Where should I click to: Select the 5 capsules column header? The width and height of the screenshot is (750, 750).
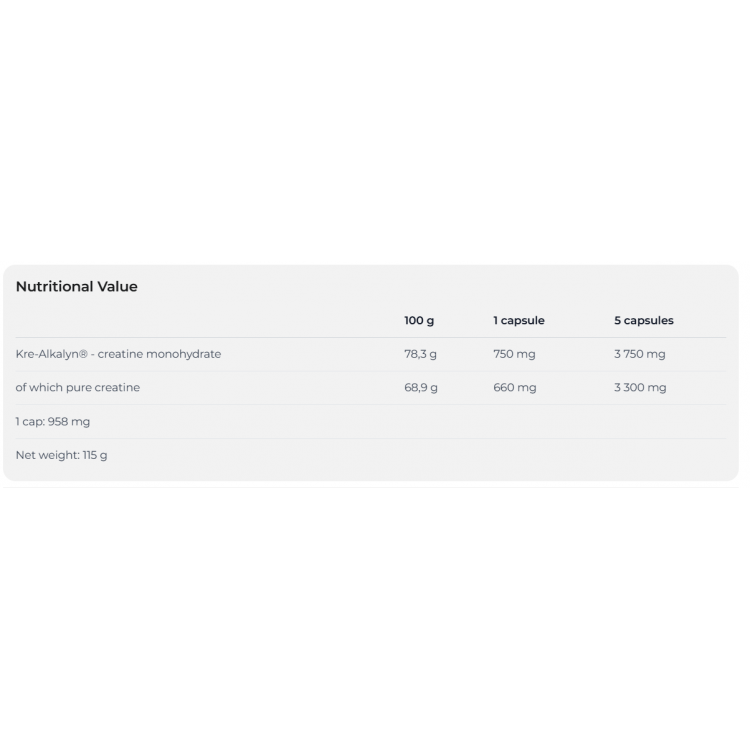click(643, 321)
